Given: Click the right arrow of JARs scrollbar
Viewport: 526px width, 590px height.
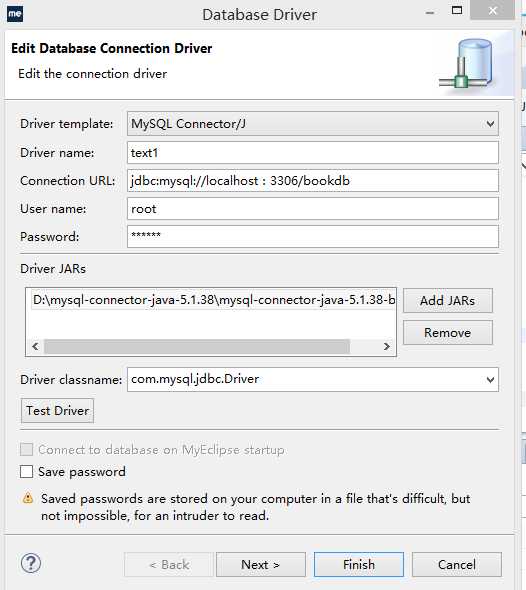Looking at the screenshot, I should click(386, 346).
